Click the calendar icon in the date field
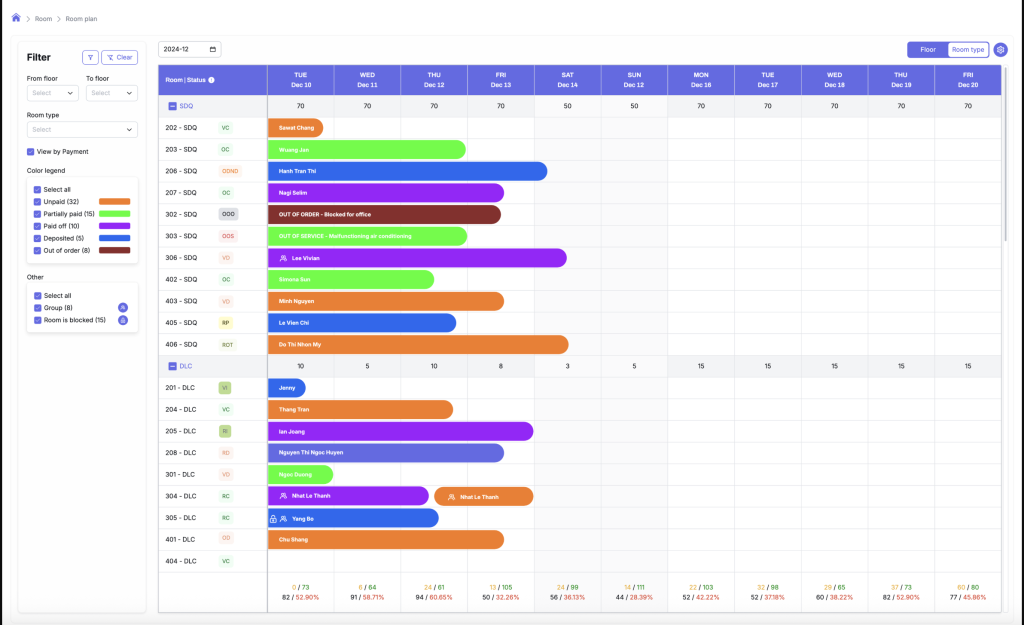1024x625 pixels. [x=212, y=49]
